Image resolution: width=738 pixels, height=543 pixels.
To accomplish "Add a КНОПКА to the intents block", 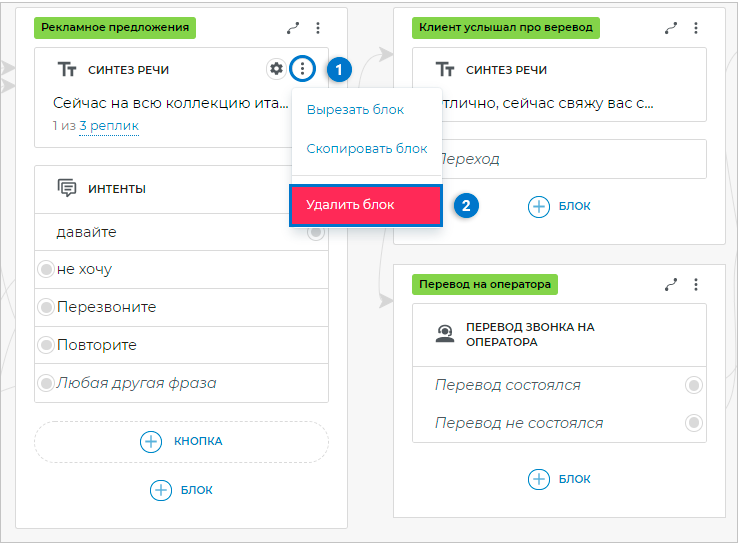I will 181,441.
